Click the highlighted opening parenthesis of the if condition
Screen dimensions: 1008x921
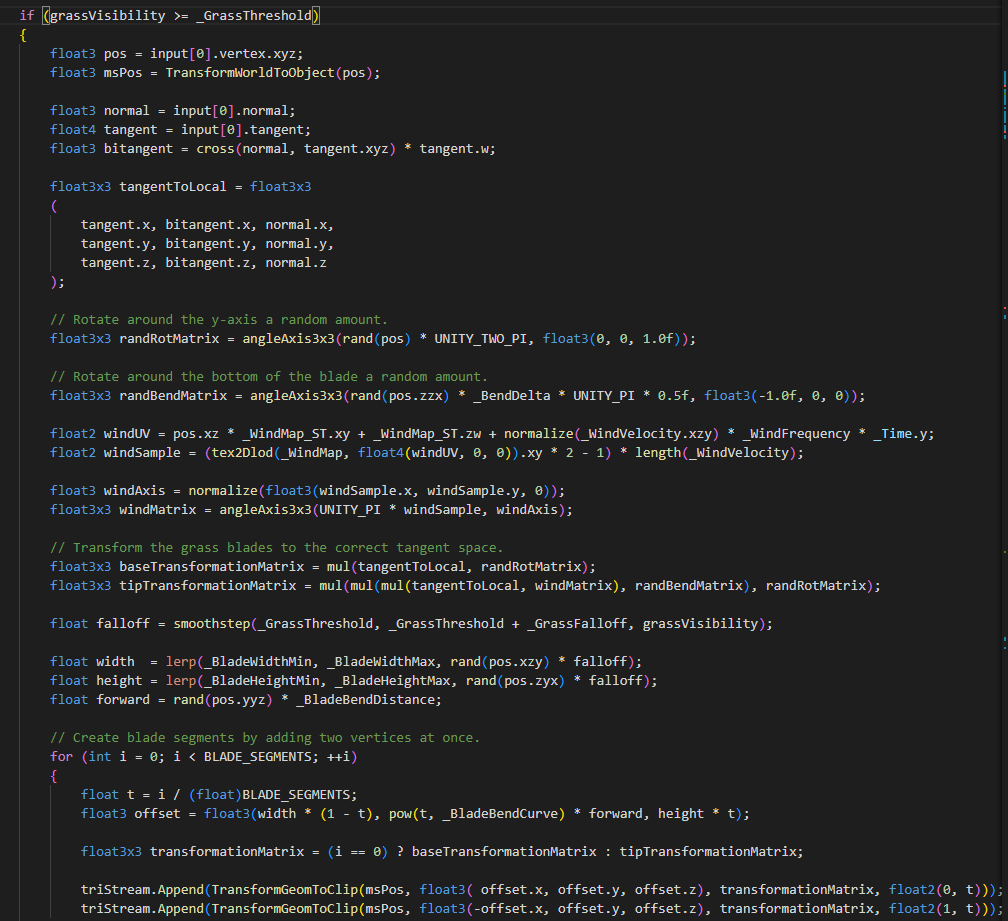[x=45, y=15]
